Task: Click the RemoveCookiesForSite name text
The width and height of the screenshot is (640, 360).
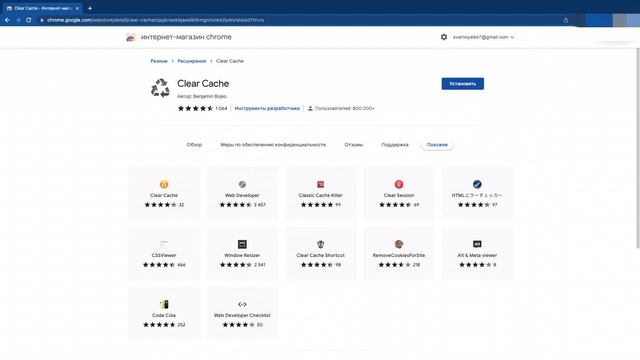Action: (399, 255)
